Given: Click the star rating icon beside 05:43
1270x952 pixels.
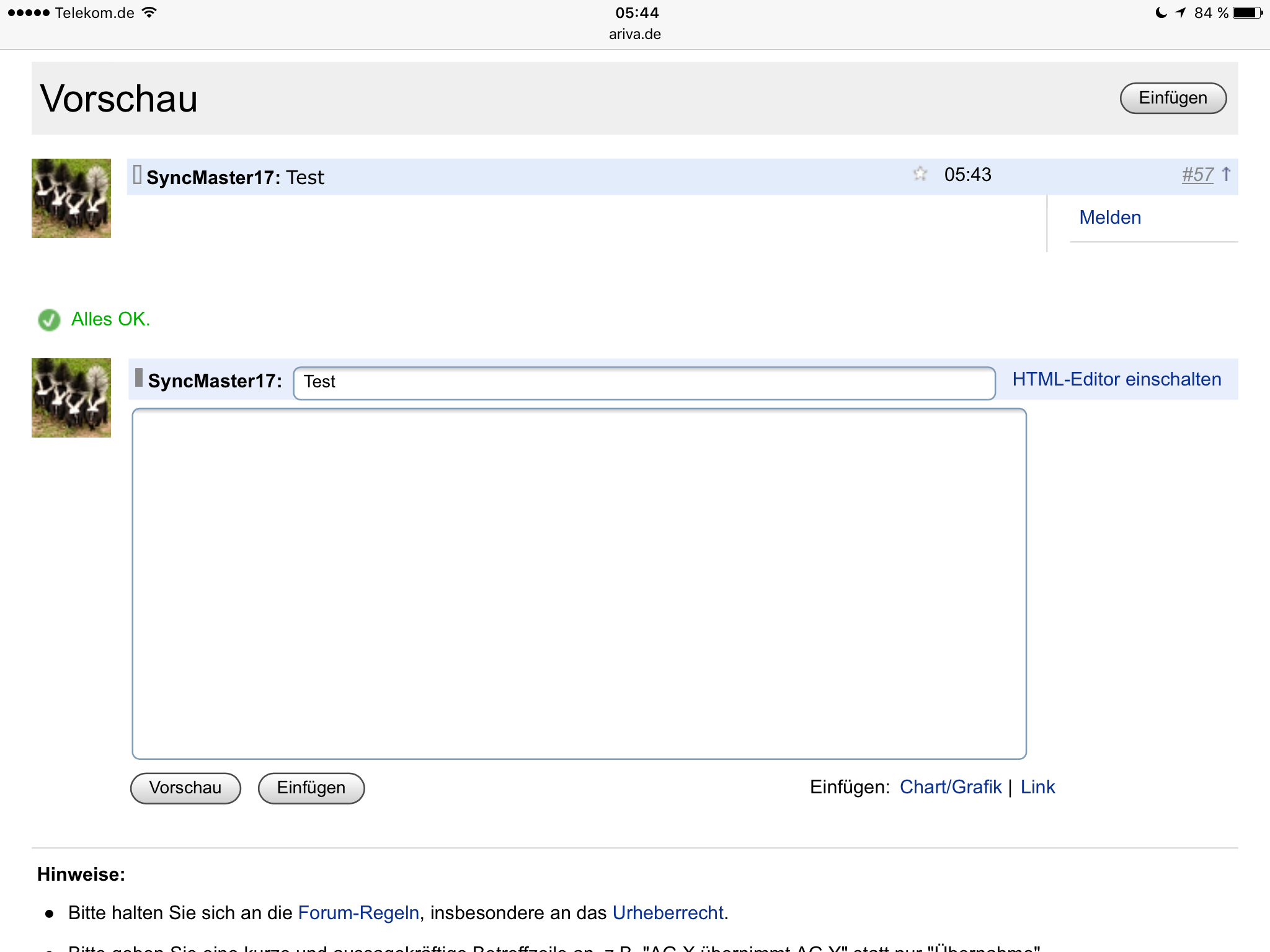Looking at the screenshot, I should [920, 174].
